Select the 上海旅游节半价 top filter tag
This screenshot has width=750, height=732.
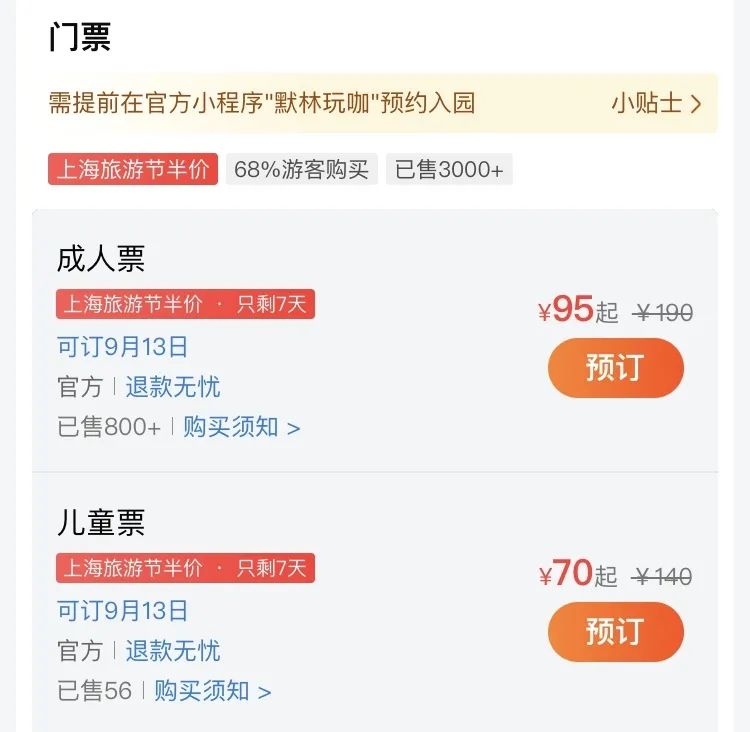pyautogui.click(x=133, y=169)
